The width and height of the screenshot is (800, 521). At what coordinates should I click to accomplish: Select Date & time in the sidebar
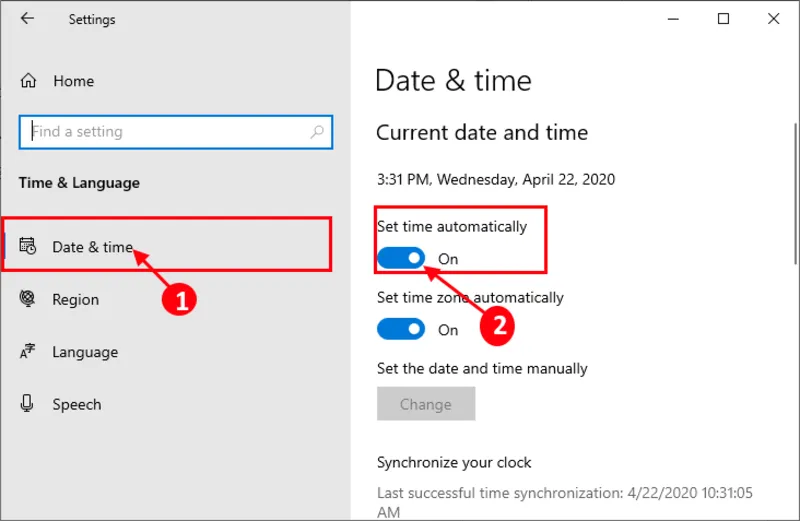coord(167,245)
